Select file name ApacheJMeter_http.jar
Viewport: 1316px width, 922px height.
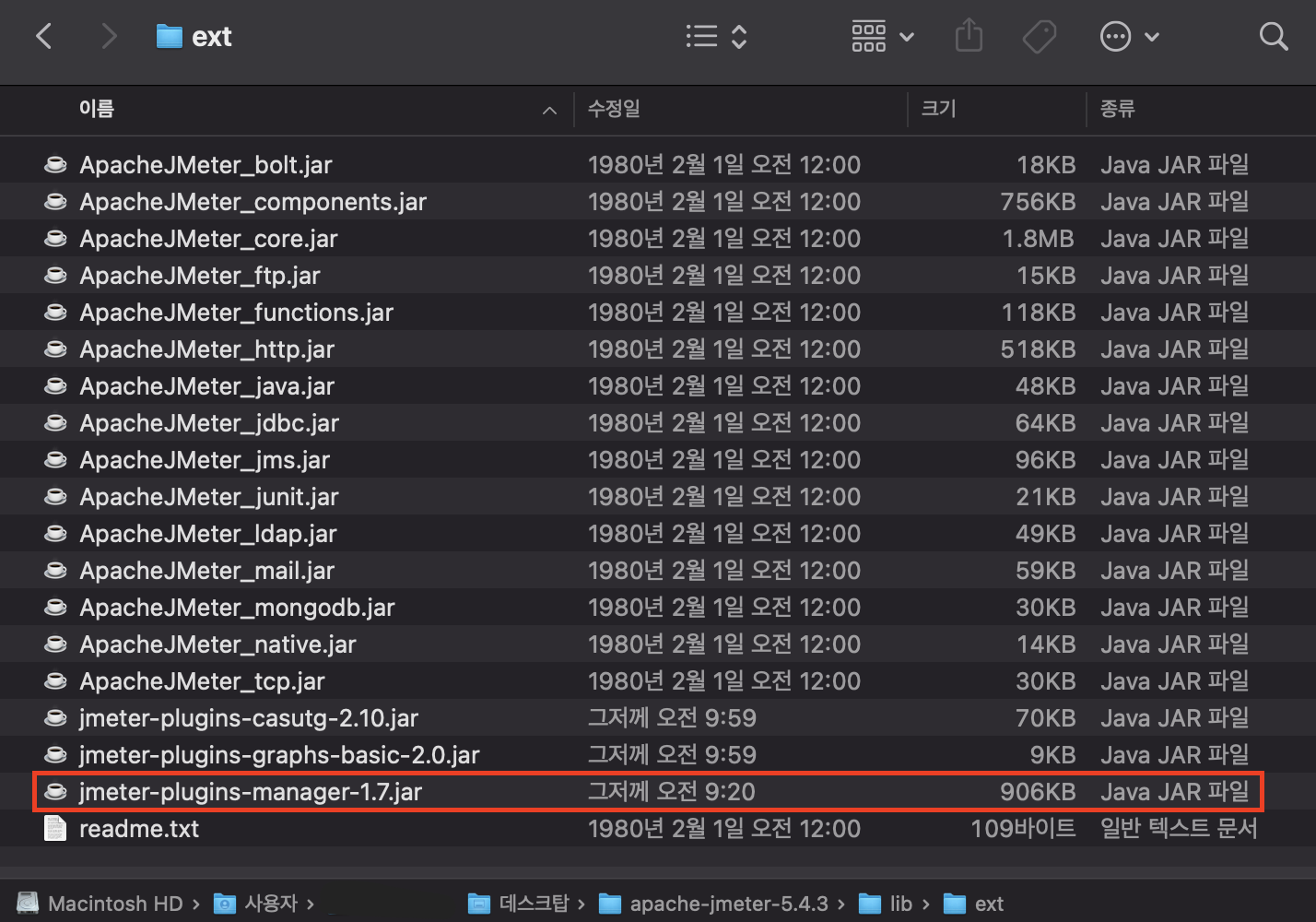206,349
